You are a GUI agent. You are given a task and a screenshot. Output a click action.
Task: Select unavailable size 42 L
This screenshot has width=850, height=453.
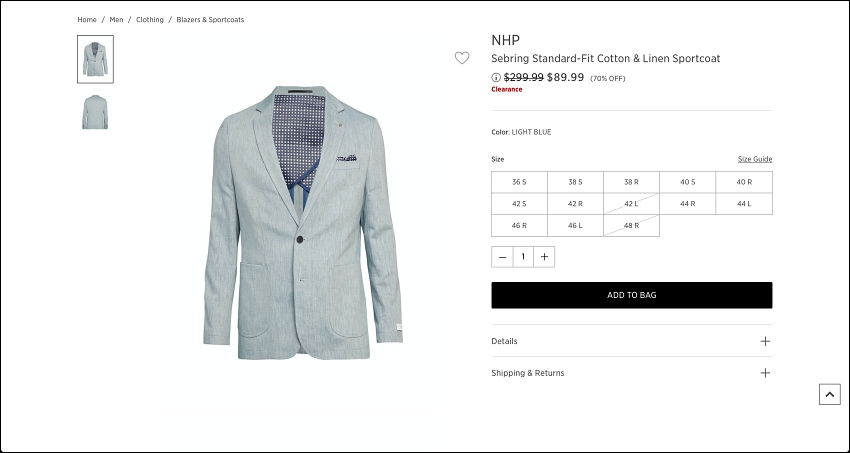pos(632,204)
